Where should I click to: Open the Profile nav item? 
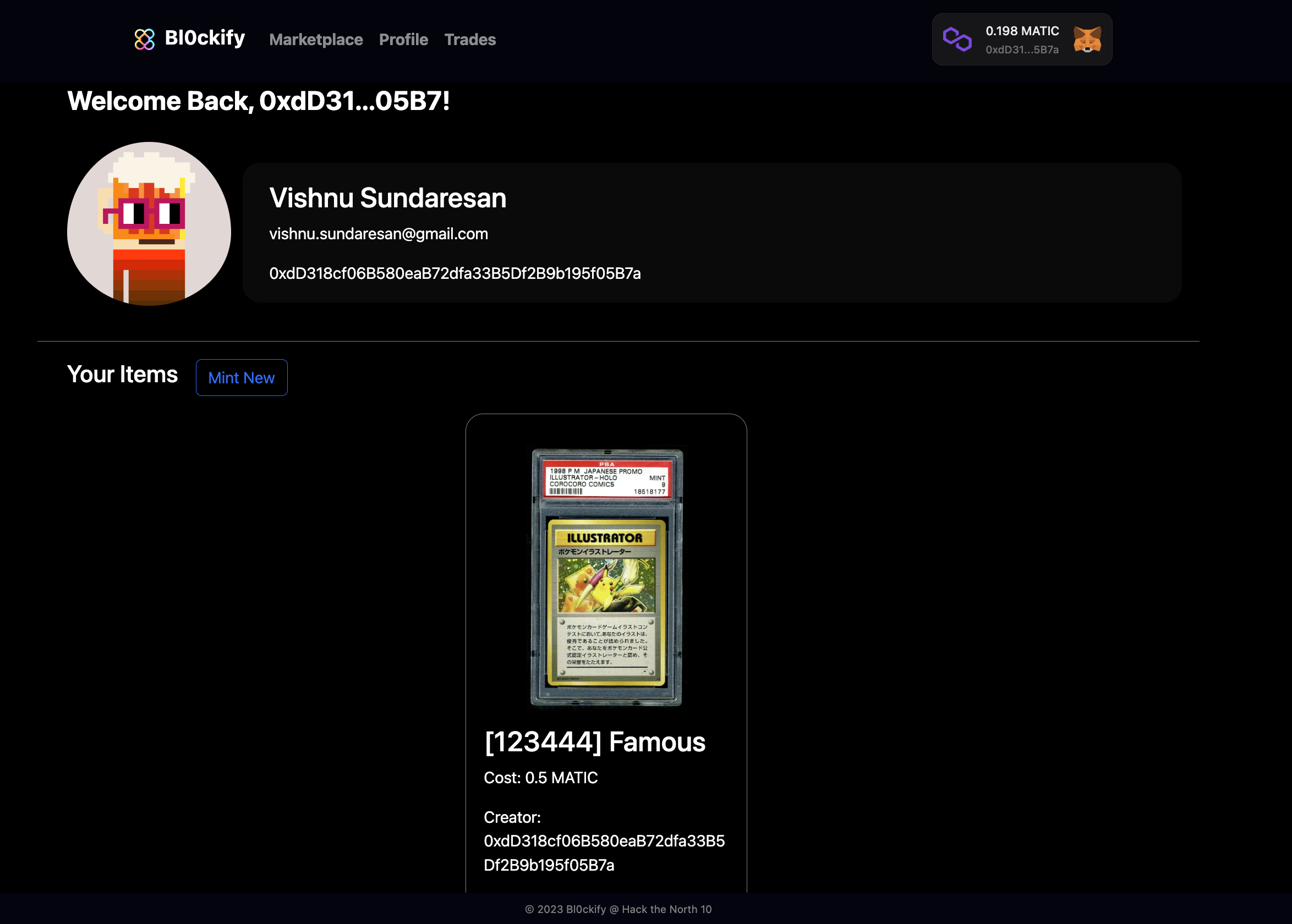coord(403,40)
